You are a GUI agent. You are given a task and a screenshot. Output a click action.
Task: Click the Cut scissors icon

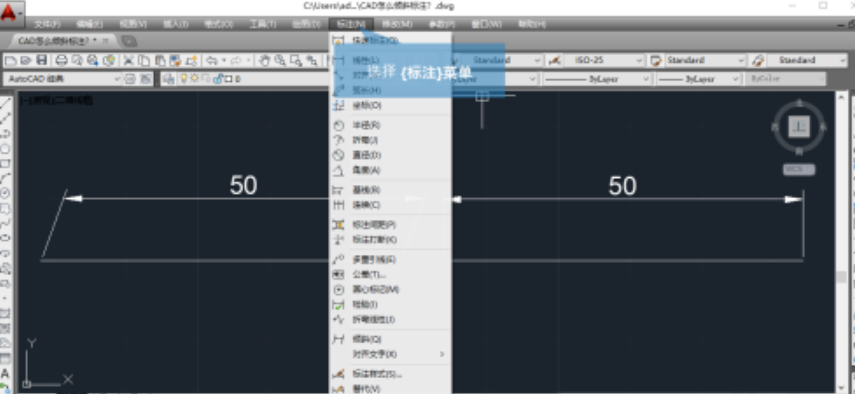click(129, 60)
